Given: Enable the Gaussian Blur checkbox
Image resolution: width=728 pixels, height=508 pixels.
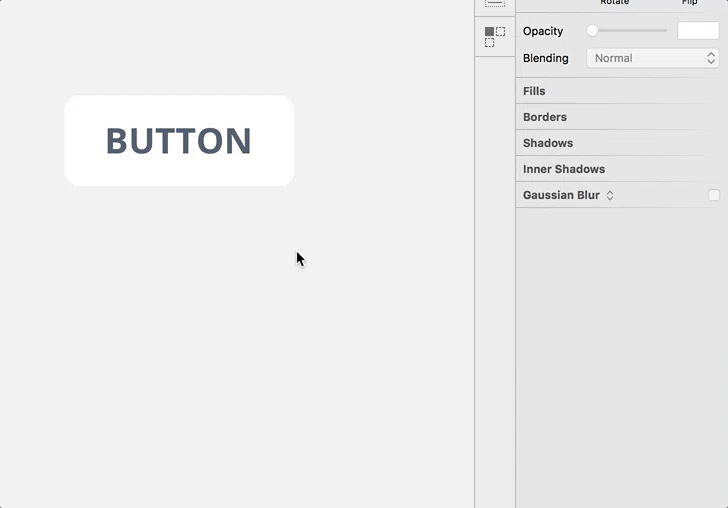Looking at the screenshot, I should [714, 195].
